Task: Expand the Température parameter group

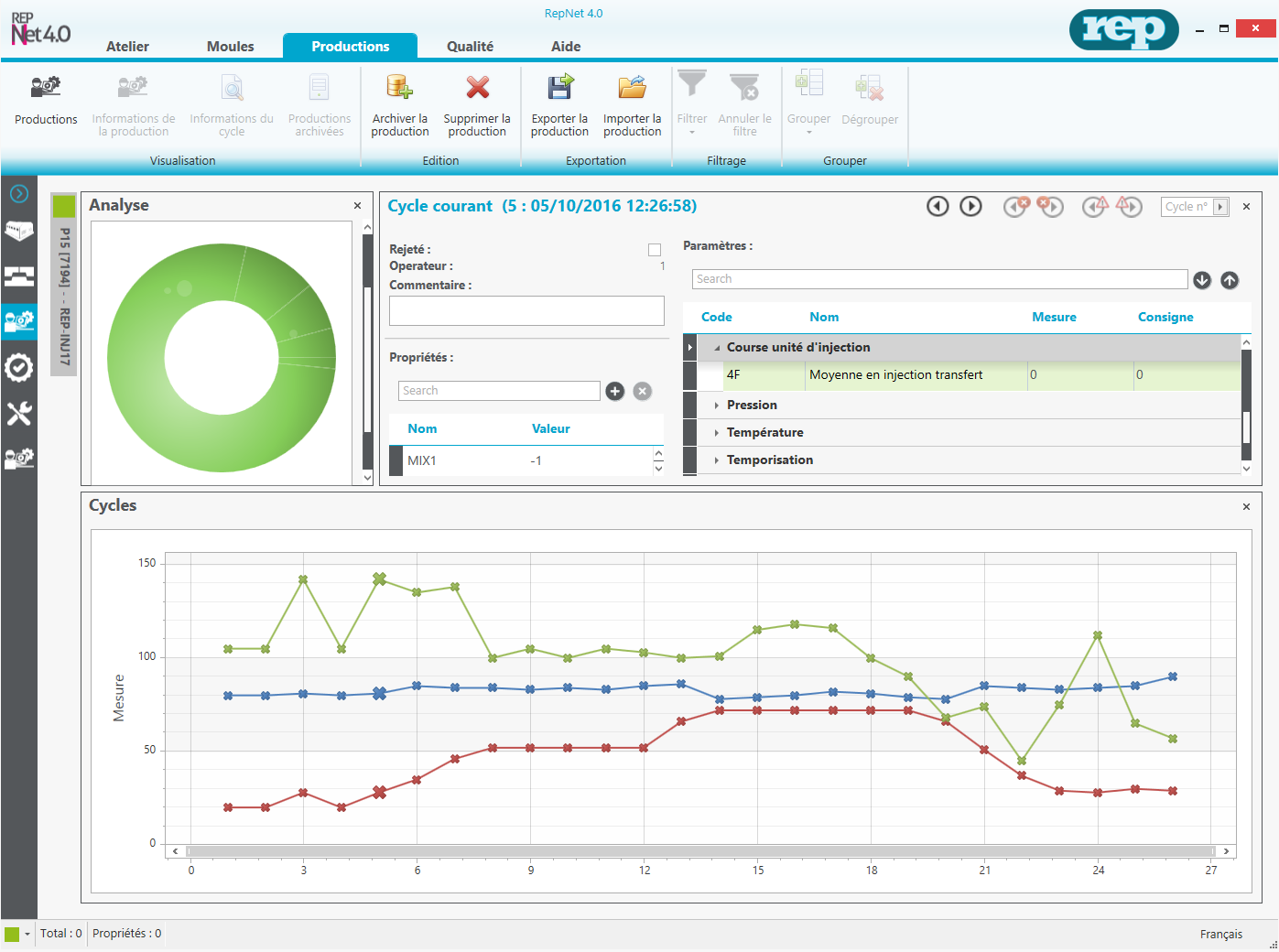Action: point(716,433)
